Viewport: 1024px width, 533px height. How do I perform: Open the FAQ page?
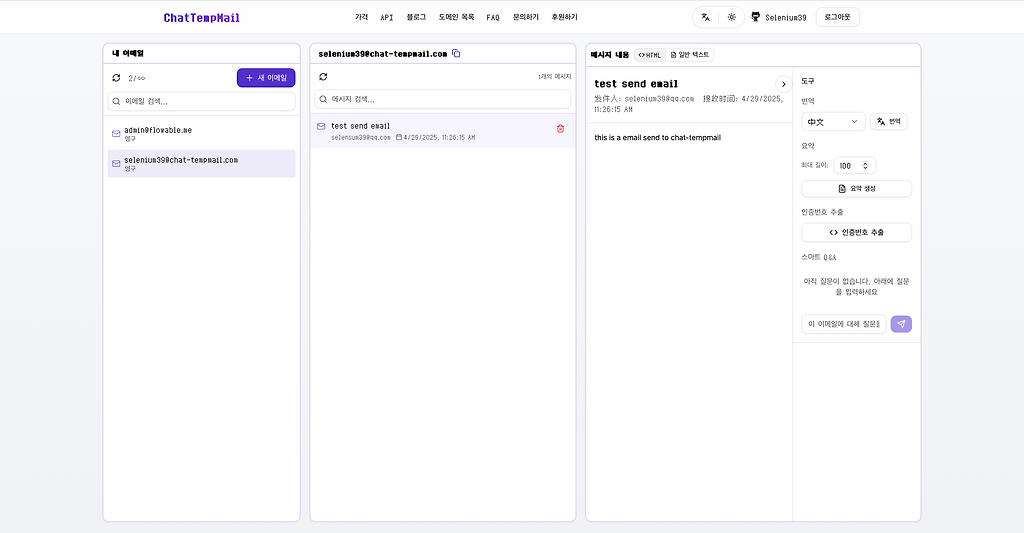pyautogui.click(x=492, y=18)
